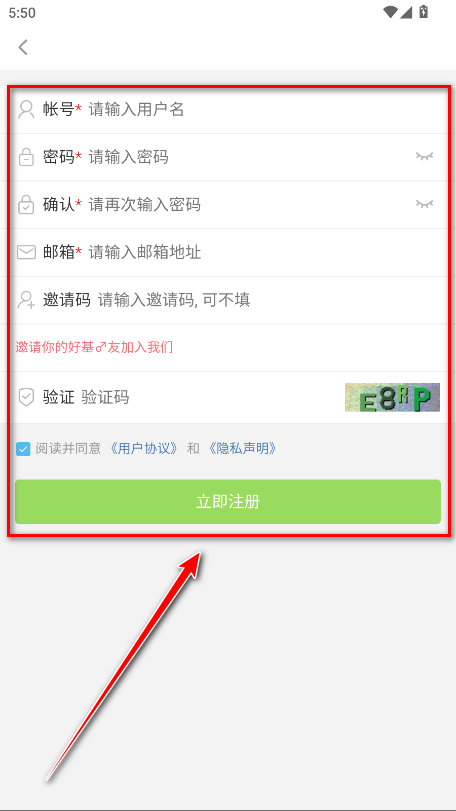Show password in the 确认 field
The height and width of the screenshot is (811, 456).
[424, 204]
